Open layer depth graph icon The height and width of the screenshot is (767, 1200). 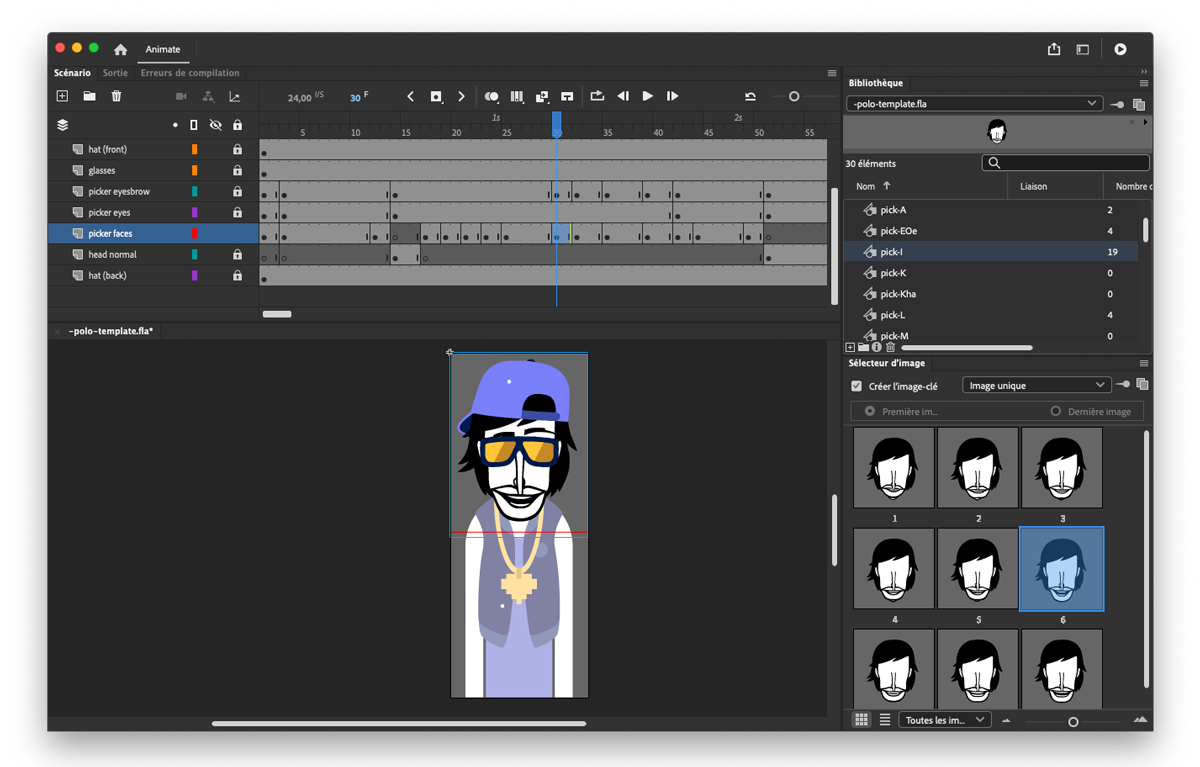[x=235, y=96]
